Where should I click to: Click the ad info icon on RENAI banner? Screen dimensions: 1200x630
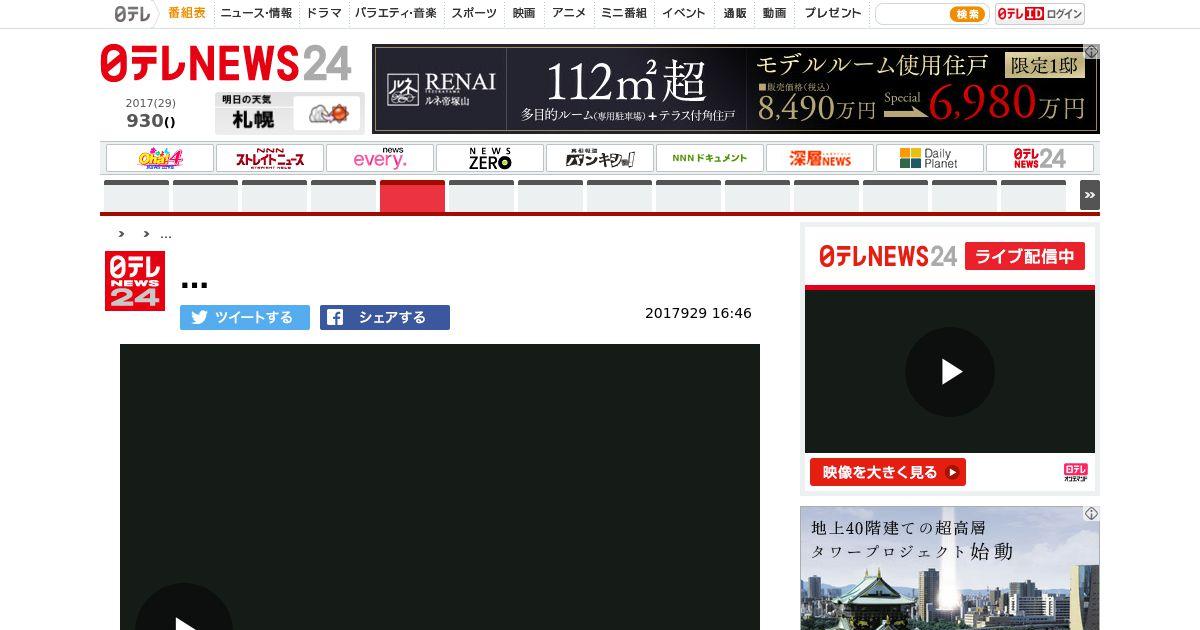(x=1092, y=52)
